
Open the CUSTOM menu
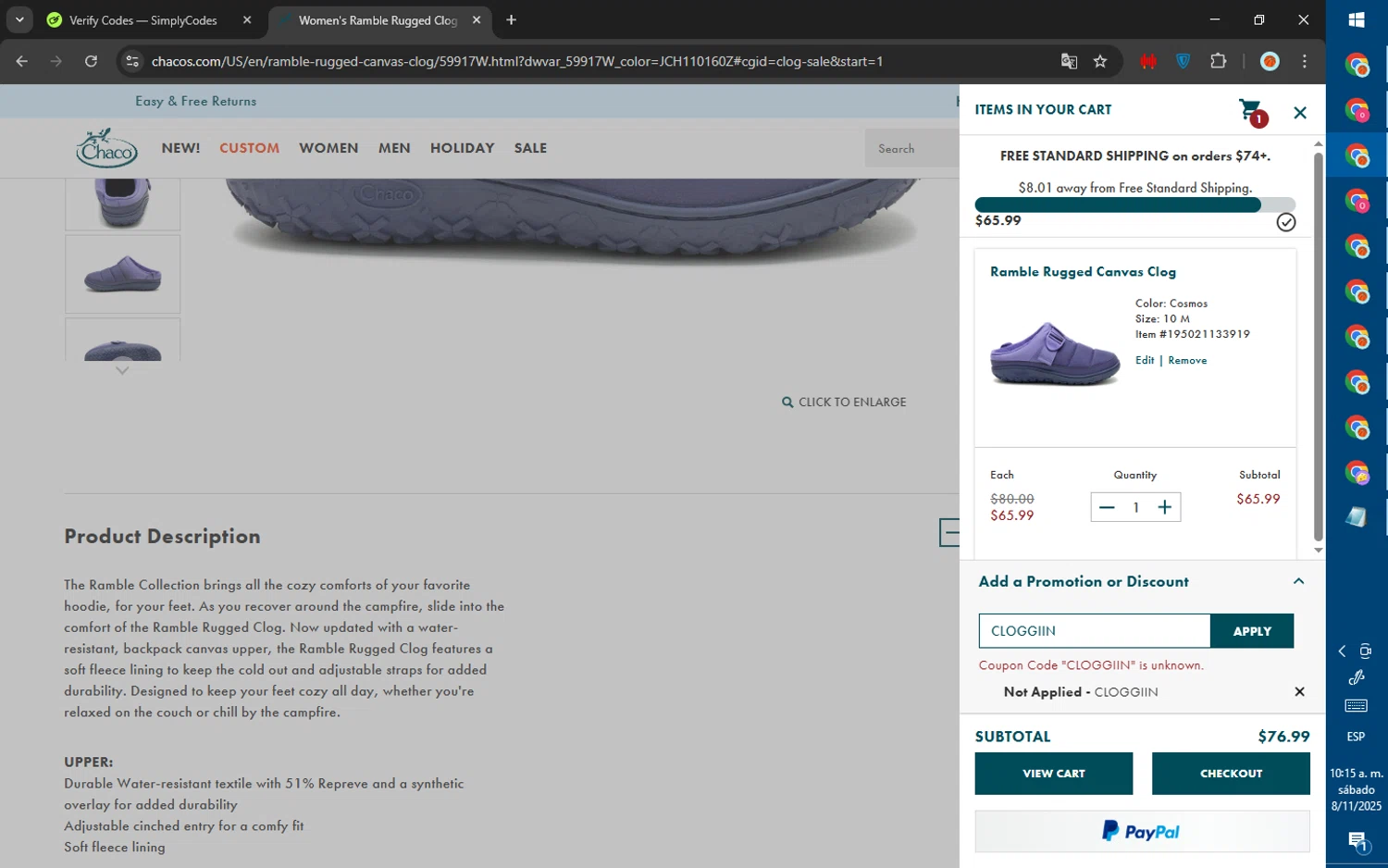coord(249,148)
